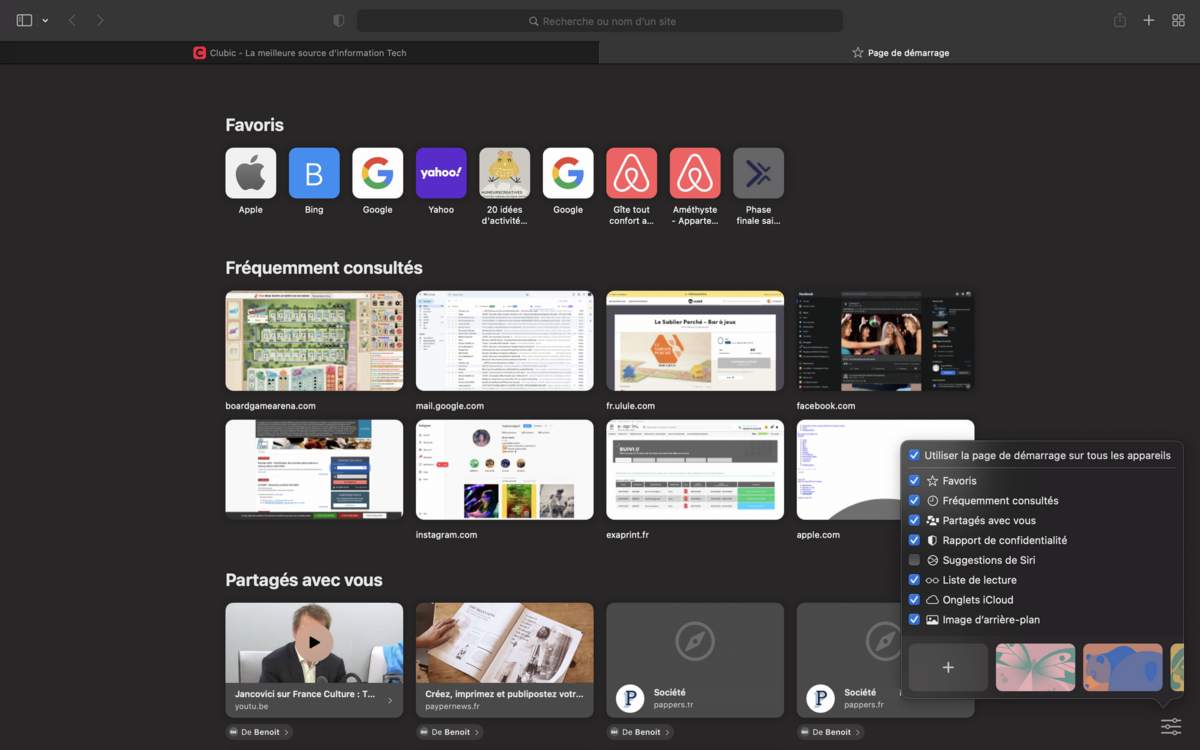Add a new tab with plus icon
Screen dimensions: 1200x750
pos(1149,20)
